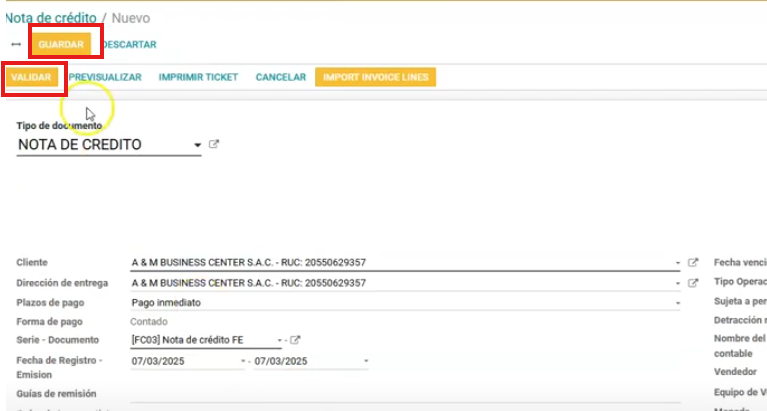
Task: Click the double-arrow icon left of Guardar
Action: 15,45
